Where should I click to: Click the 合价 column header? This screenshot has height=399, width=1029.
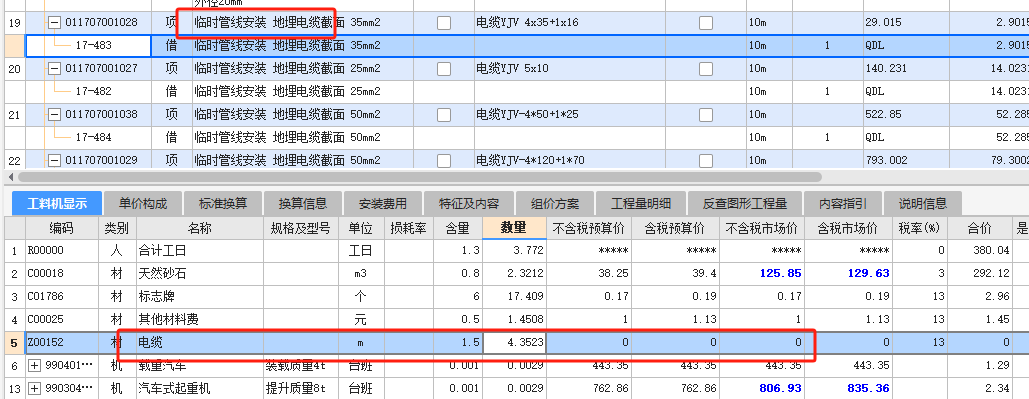[x=980, y=228]
